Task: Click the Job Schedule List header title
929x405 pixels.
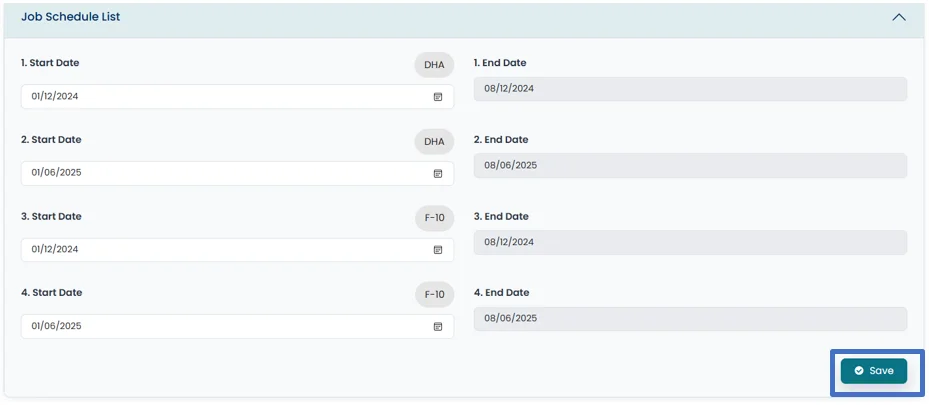Action: point(71,17)
